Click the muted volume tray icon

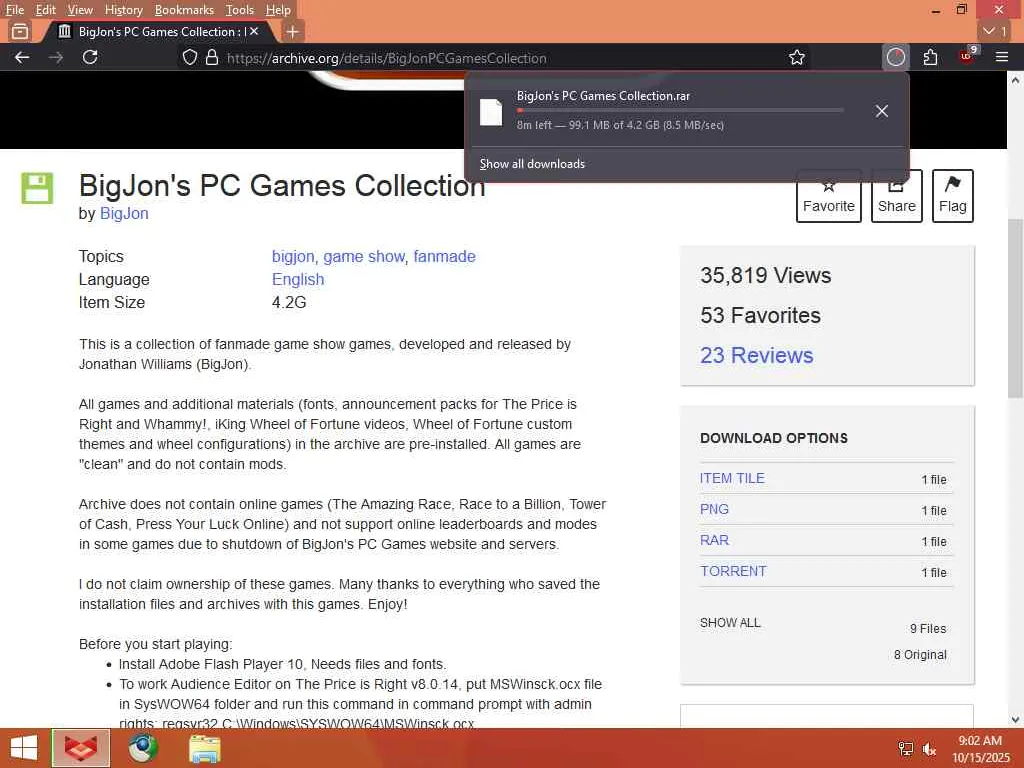pos(929,749)
